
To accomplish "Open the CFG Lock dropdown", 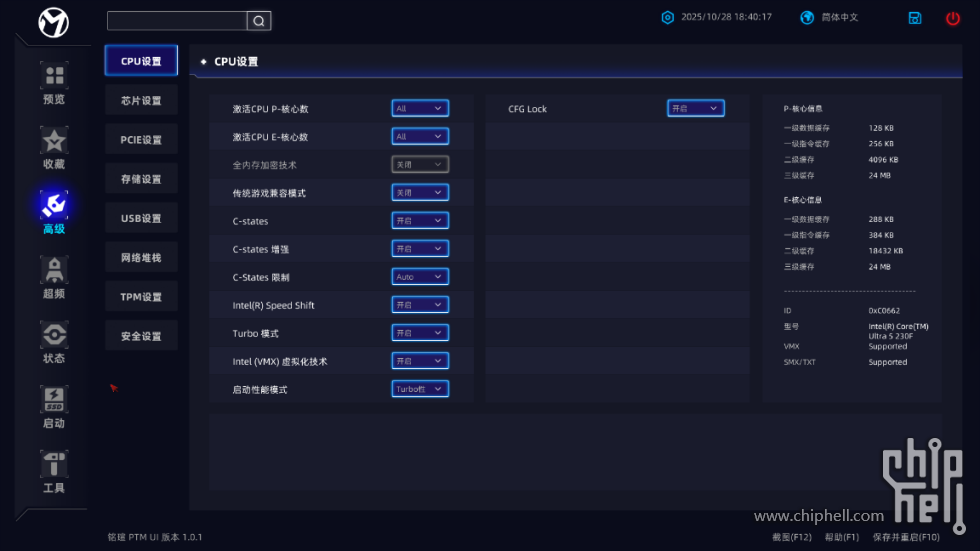I will [x=695, y=108].
